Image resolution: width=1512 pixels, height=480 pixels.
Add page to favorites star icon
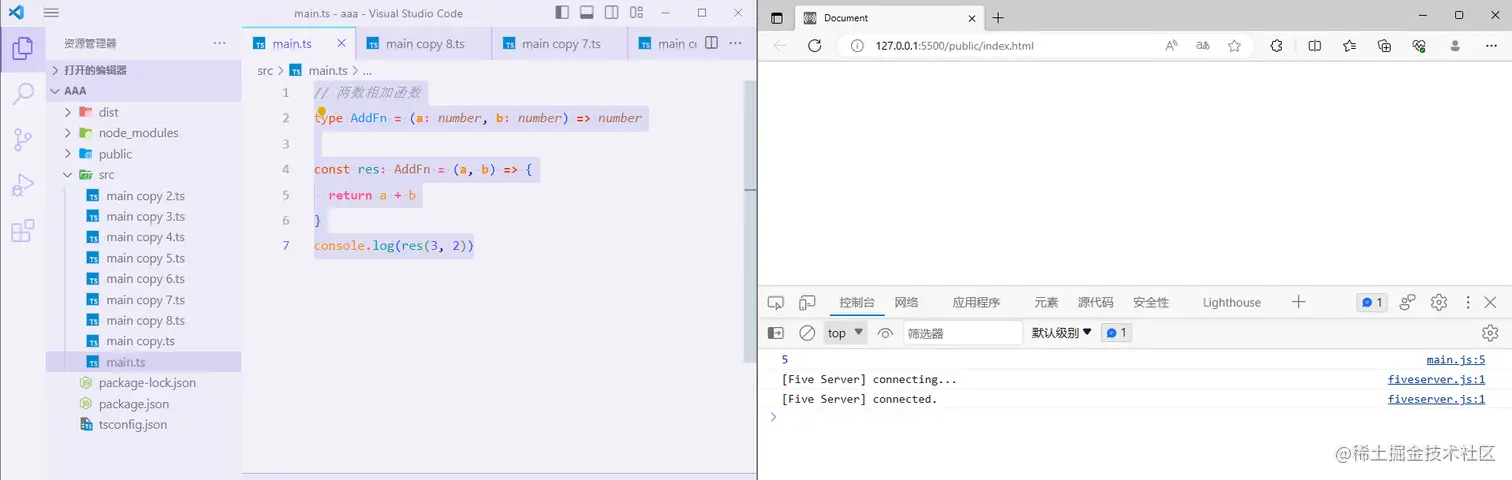[1234, 46]
